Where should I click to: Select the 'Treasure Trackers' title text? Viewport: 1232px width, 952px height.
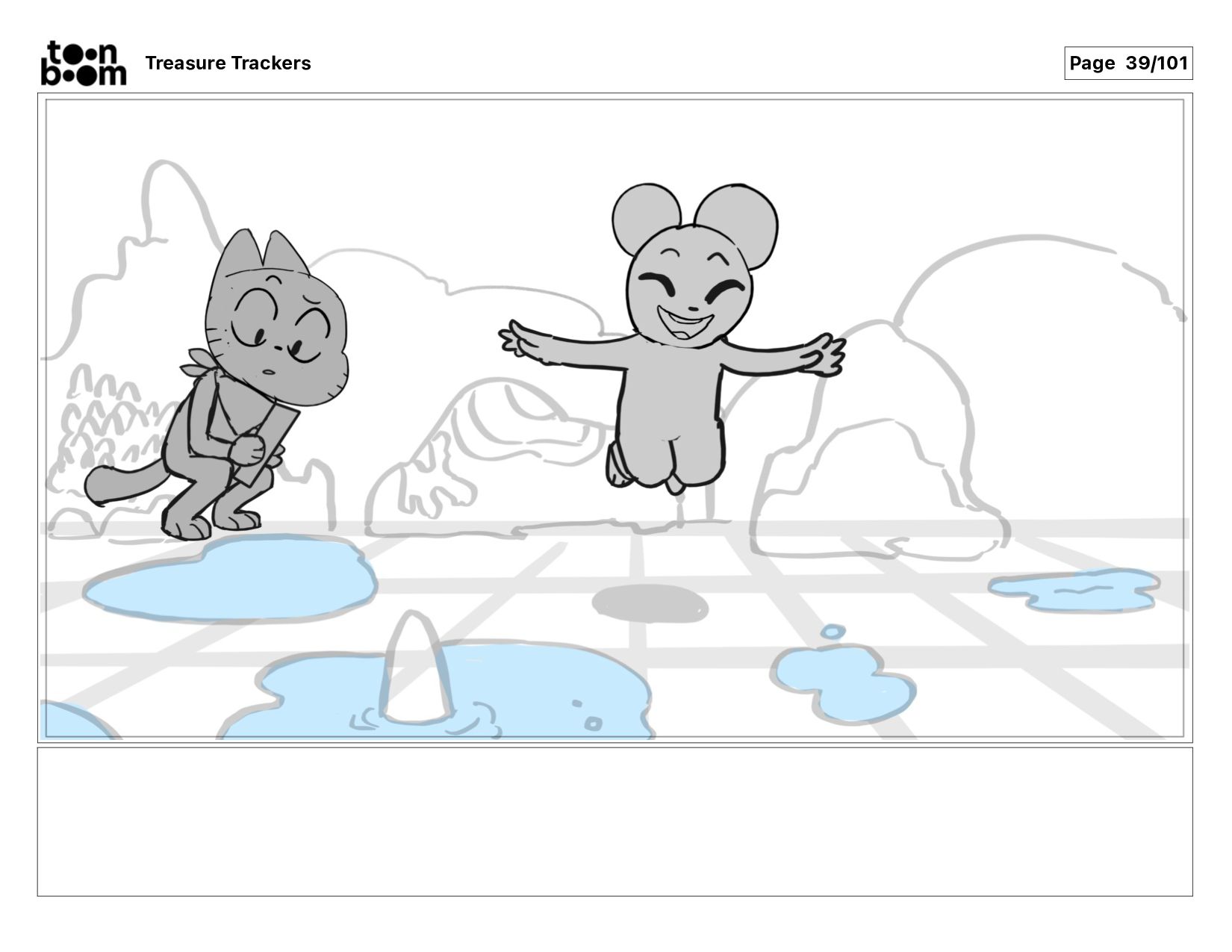[228, 63]
